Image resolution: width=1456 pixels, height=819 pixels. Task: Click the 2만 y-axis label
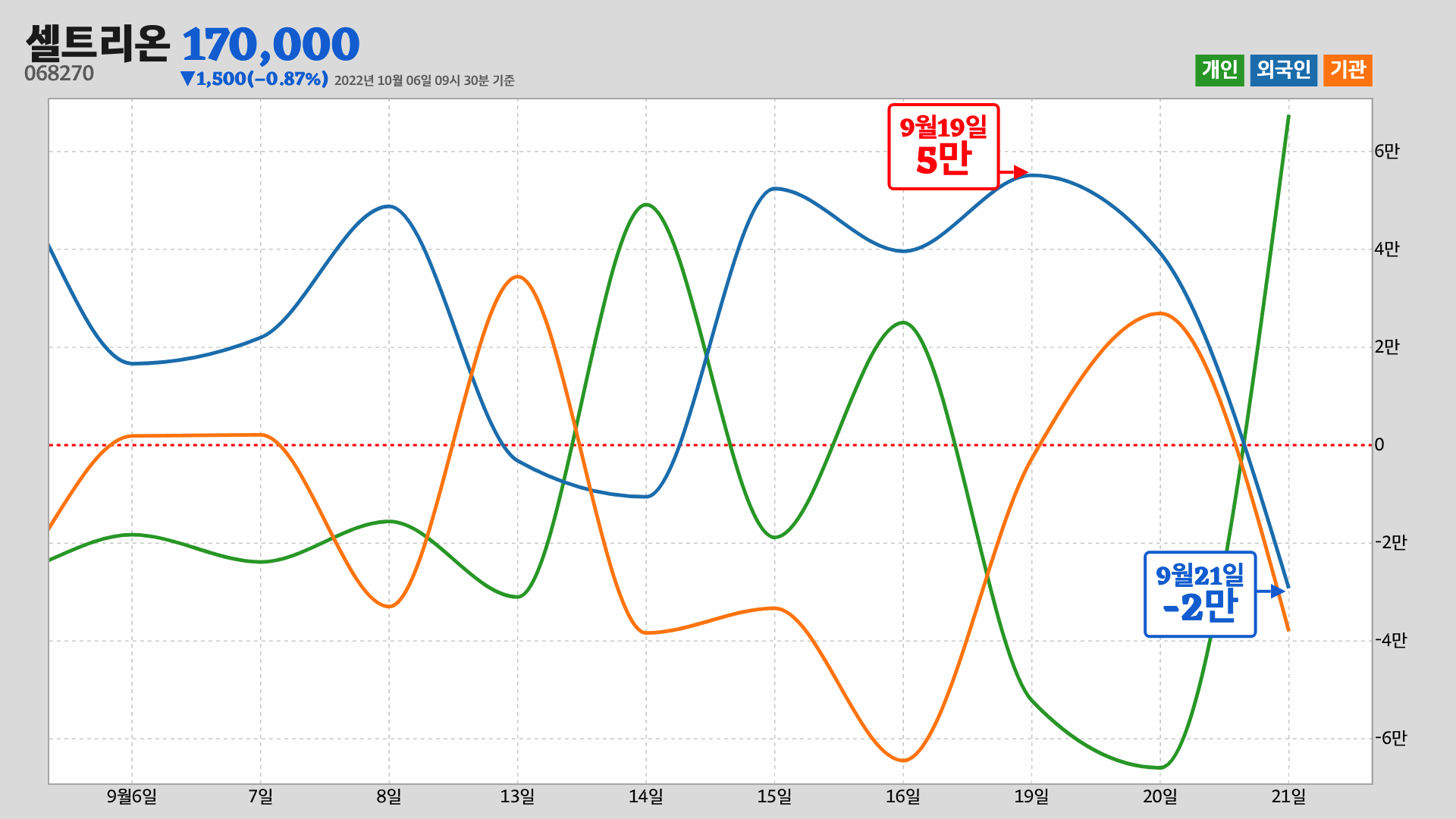pyautogui.click(x=1387, y=347)
